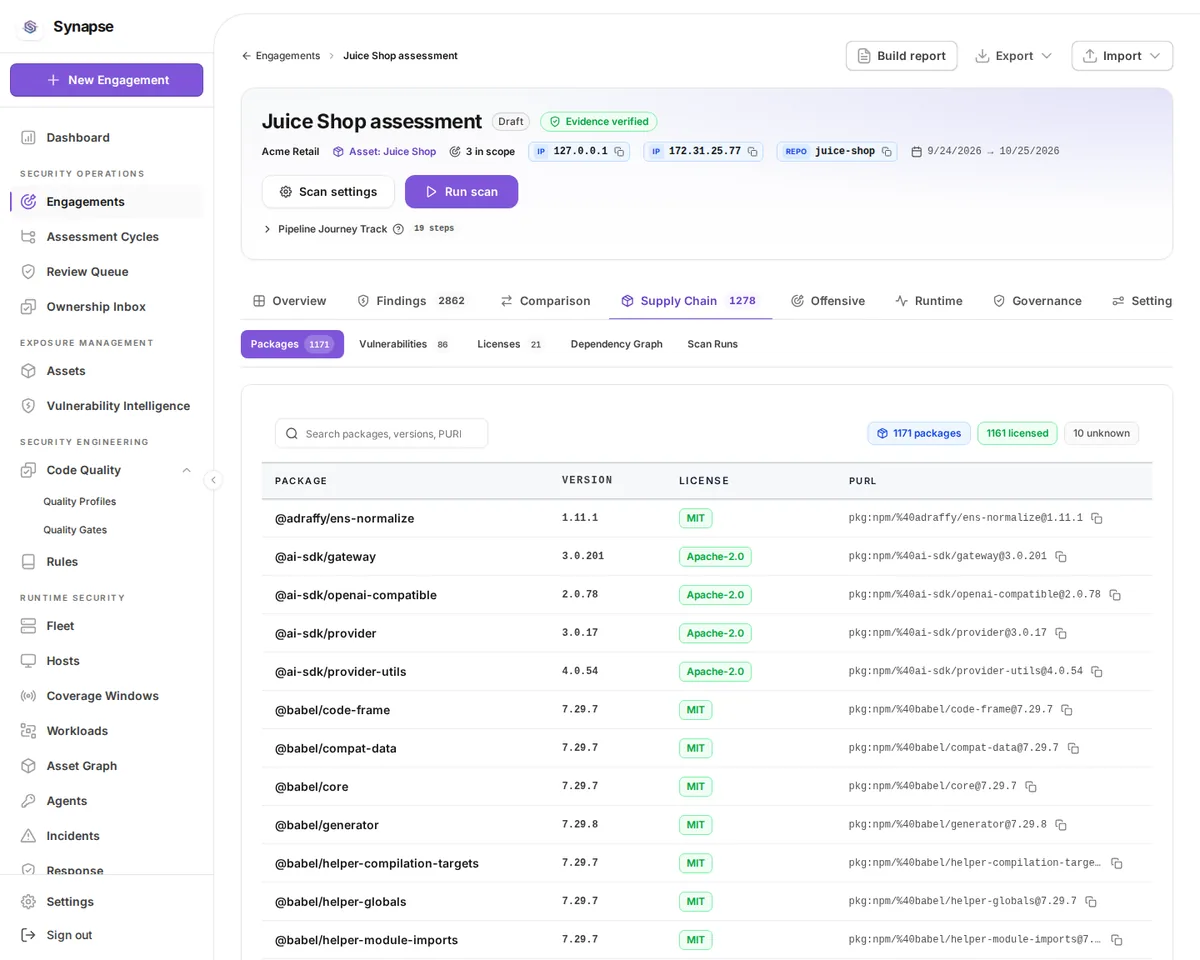Open Asset Graph
Viewport: 1200px width, 960px height.
pos(106,766)
